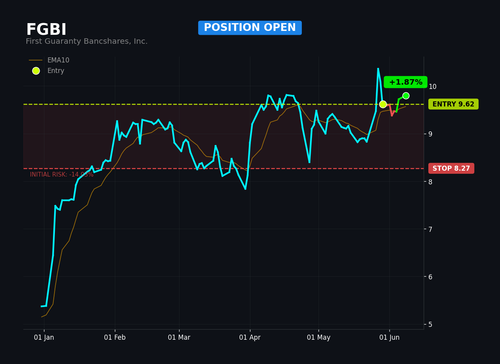Click First Guaranty Bancshares, Inc. subtitle
The image size is (500, 364).
click(x=87, y=41)
